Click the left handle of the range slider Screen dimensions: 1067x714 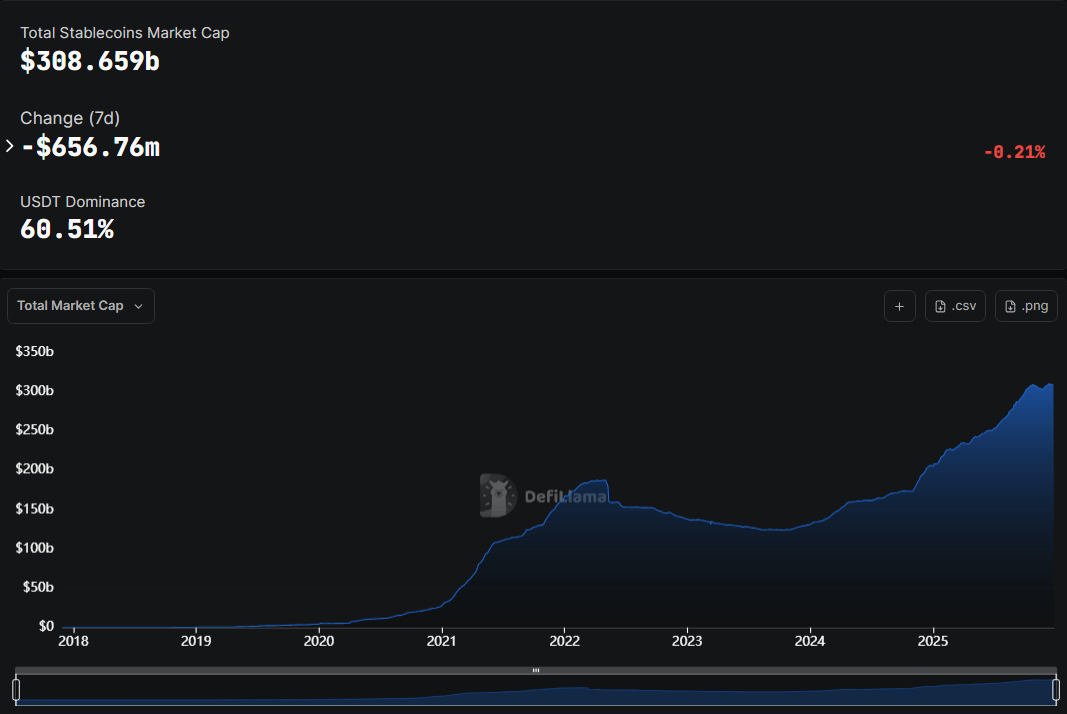click(16, 689)
